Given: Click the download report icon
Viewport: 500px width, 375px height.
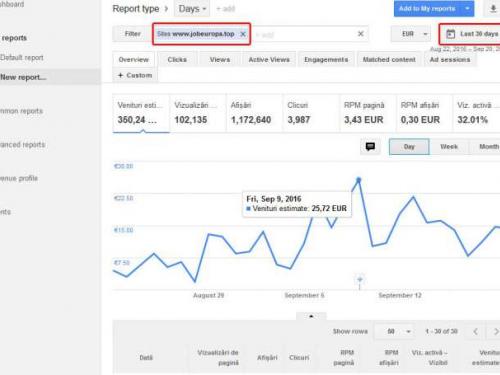Looking at the screenshot, I should tap(493, 9).
